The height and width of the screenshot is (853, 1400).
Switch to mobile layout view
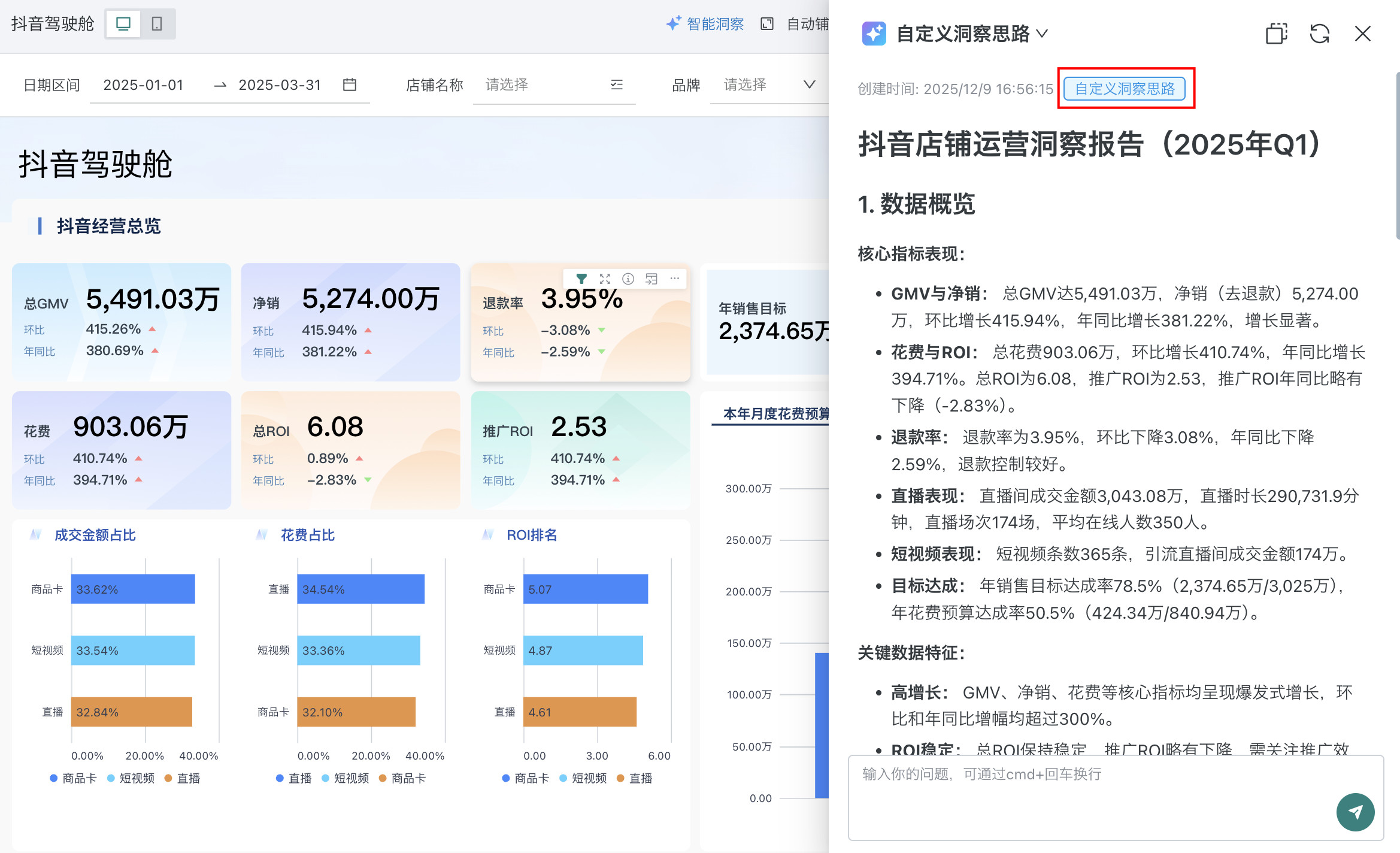click(157, 24)
